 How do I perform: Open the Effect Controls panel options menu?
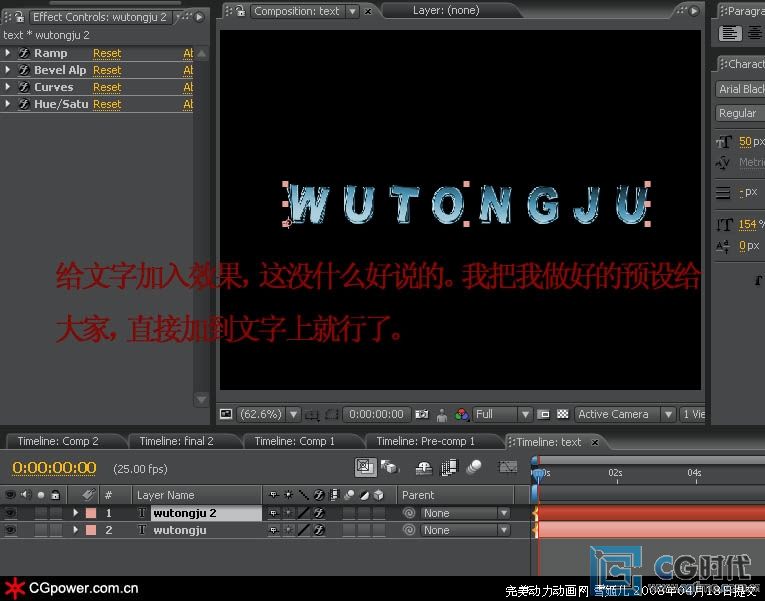[200, 17]
